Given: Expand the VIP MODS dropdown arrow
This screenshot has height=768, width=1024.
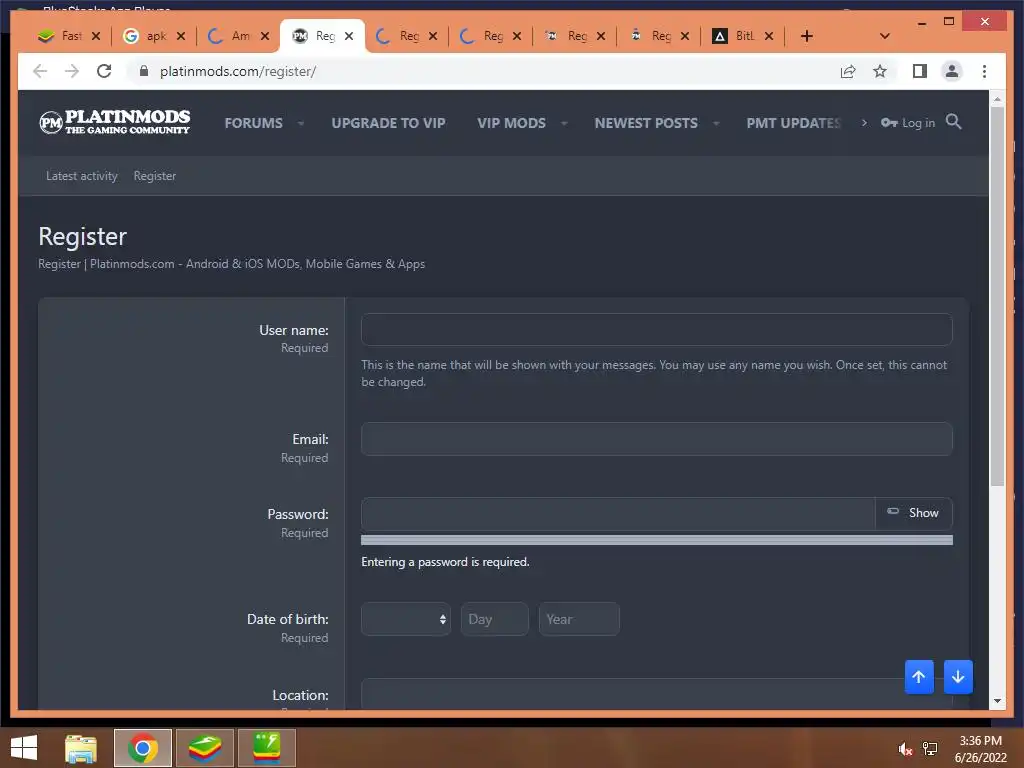Looking at the screenshot, I should (564, 123).
